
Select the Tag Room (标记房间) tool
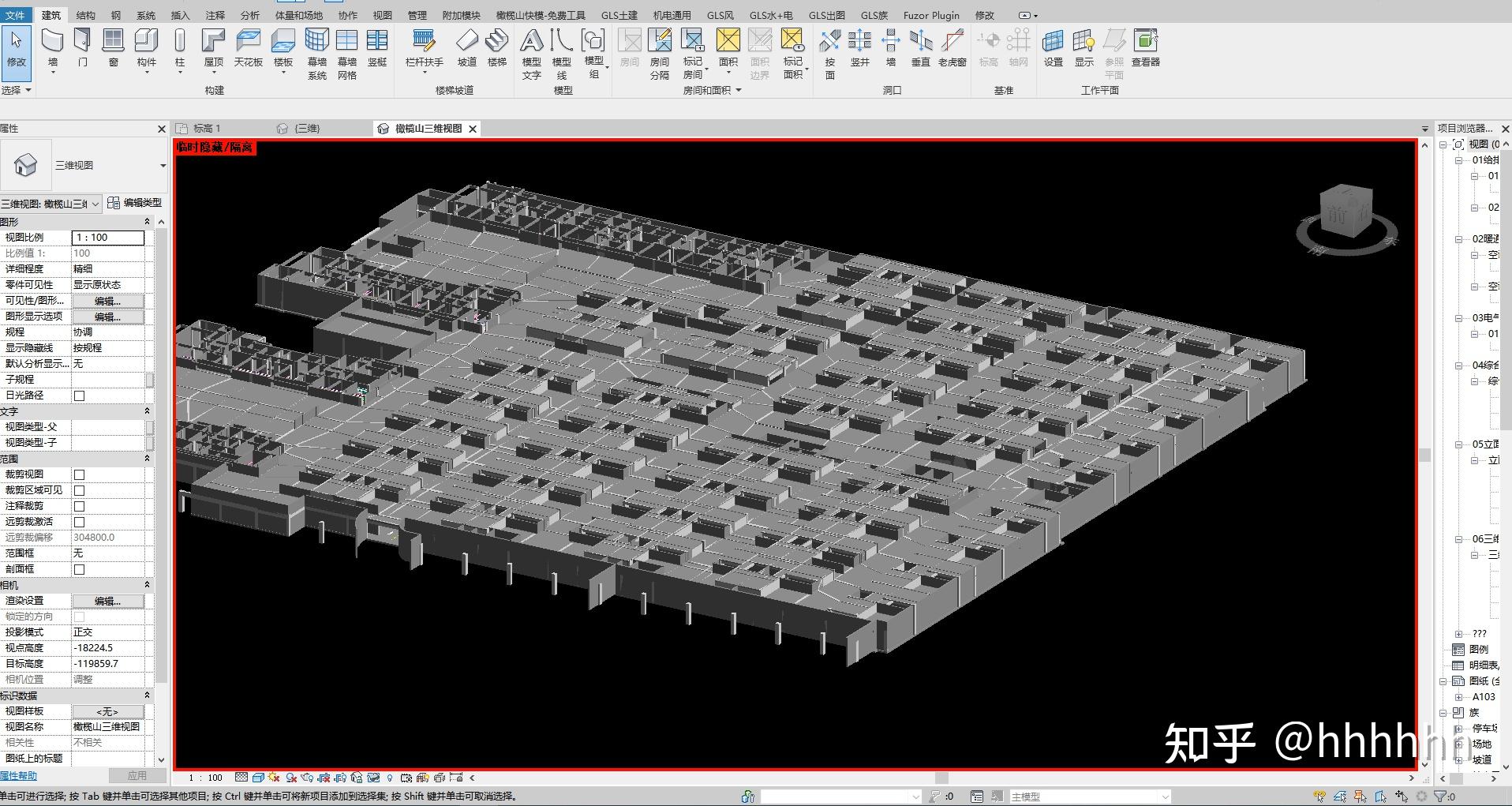tap(693, 54)
